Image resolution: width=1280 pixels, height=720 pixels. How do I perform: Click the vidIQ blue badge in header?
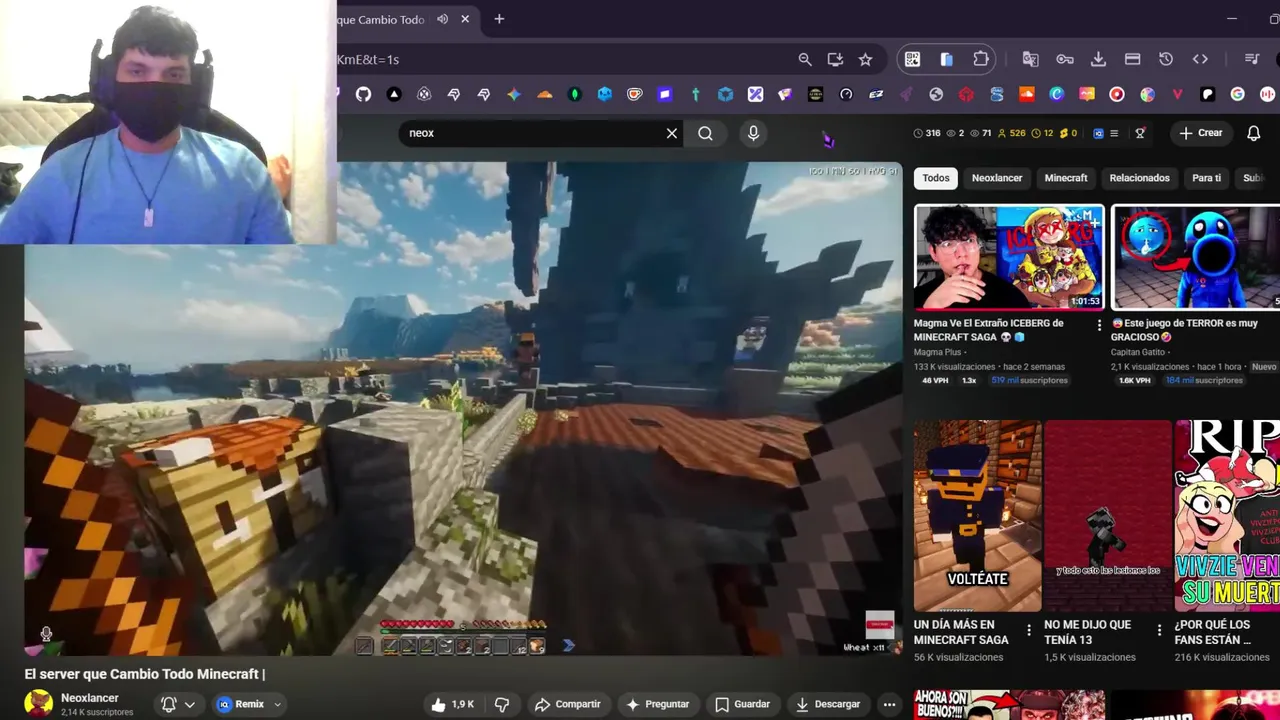(x=1098, y=133)
